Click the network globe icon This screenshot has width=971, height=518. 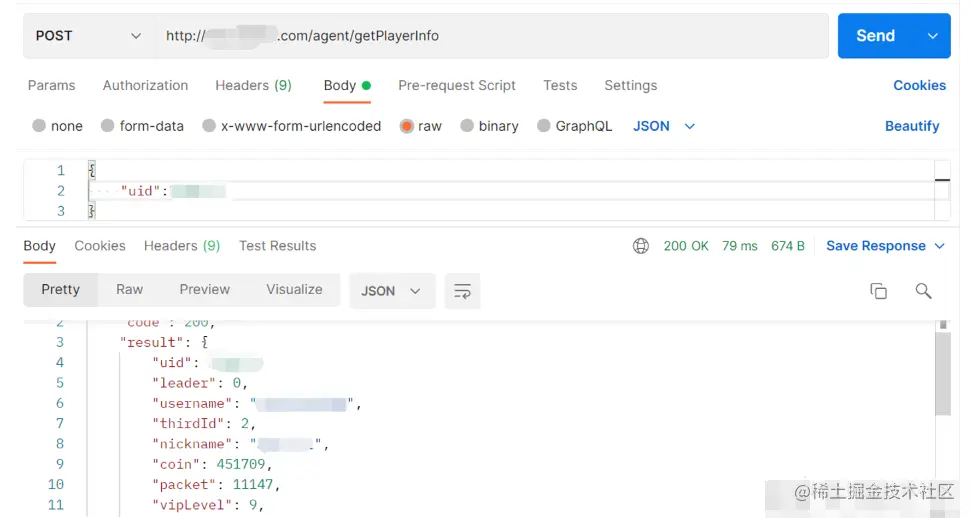tap(641, 246)
